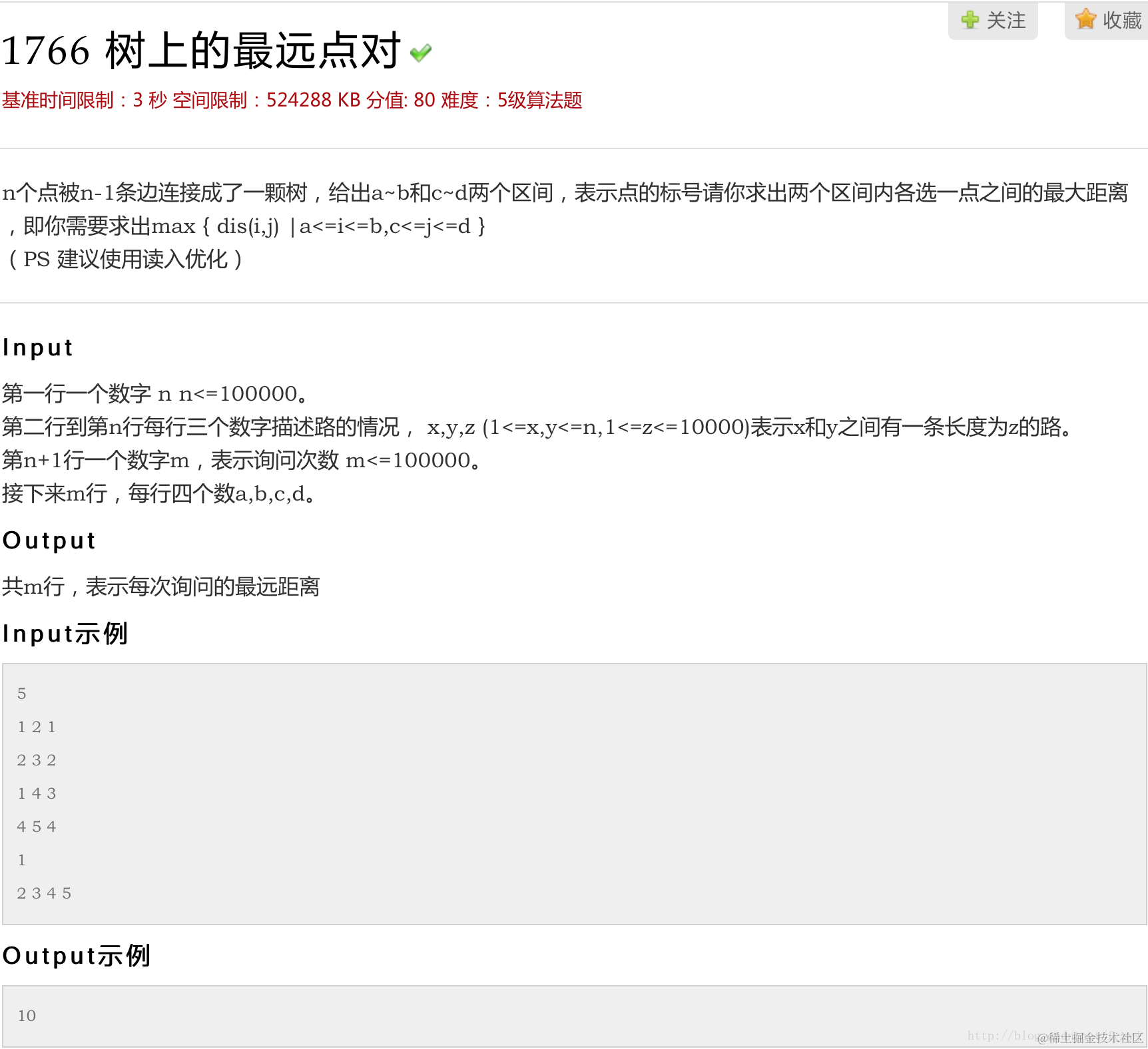Screen dimensions: 1148x1049
Task: Click the first sample input line '5'
Action: click(22, 694)
